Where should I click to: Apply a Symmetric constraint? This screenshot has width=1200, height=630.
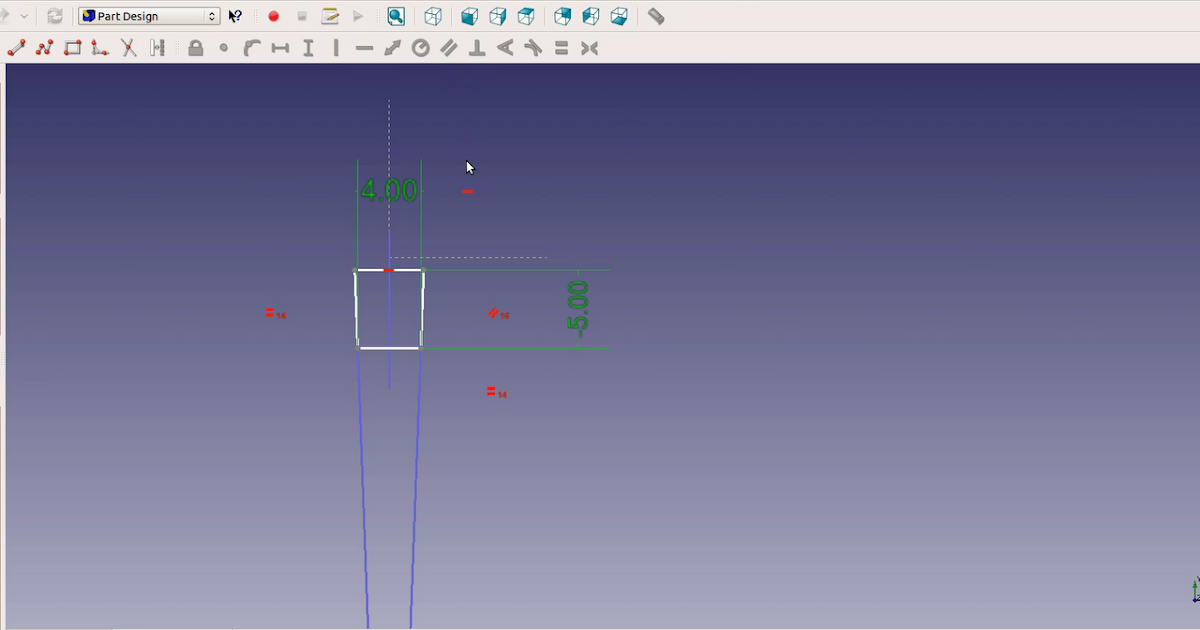click(x=590, y=47)
